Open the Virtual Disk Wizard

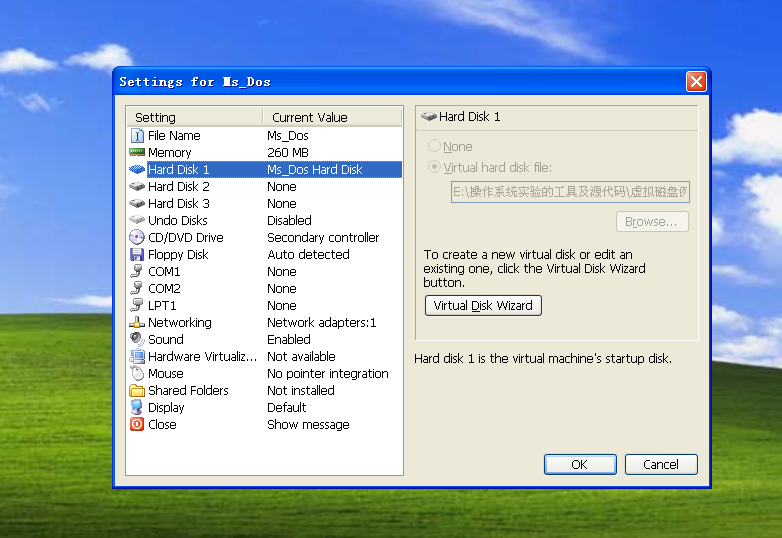coord(483,306)
